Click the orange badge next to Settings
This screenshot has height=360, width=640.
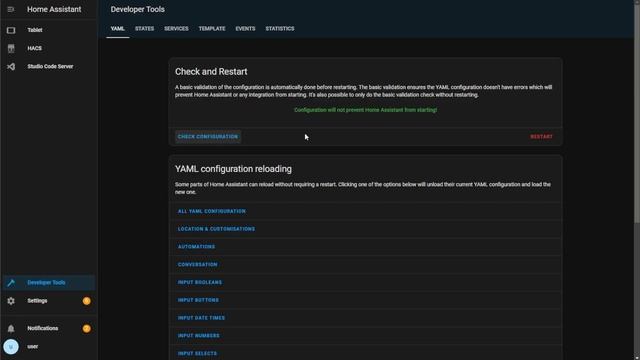87,301
